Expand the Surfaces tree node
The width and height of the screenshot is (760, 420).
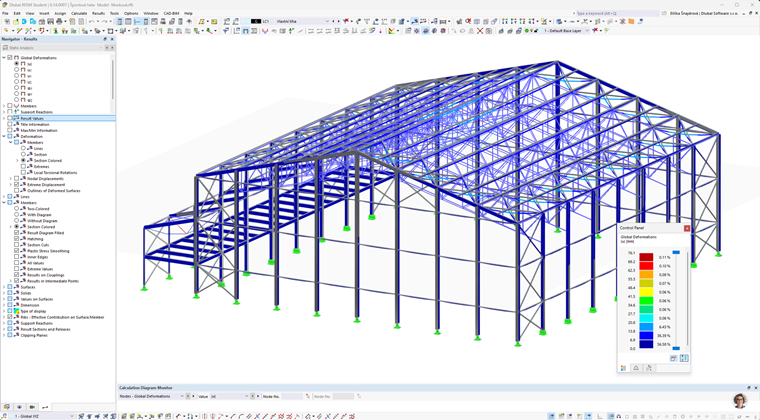click(x=4, y=287)
